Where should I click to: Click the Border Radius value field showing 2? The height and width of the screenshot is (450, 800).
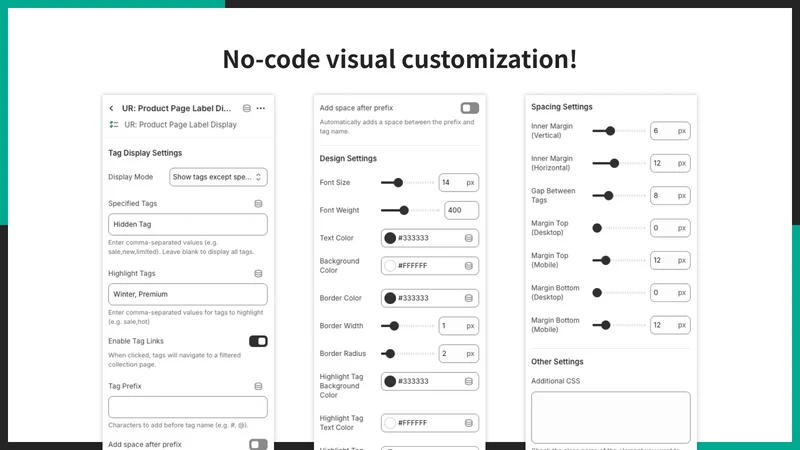coord(459,354)
